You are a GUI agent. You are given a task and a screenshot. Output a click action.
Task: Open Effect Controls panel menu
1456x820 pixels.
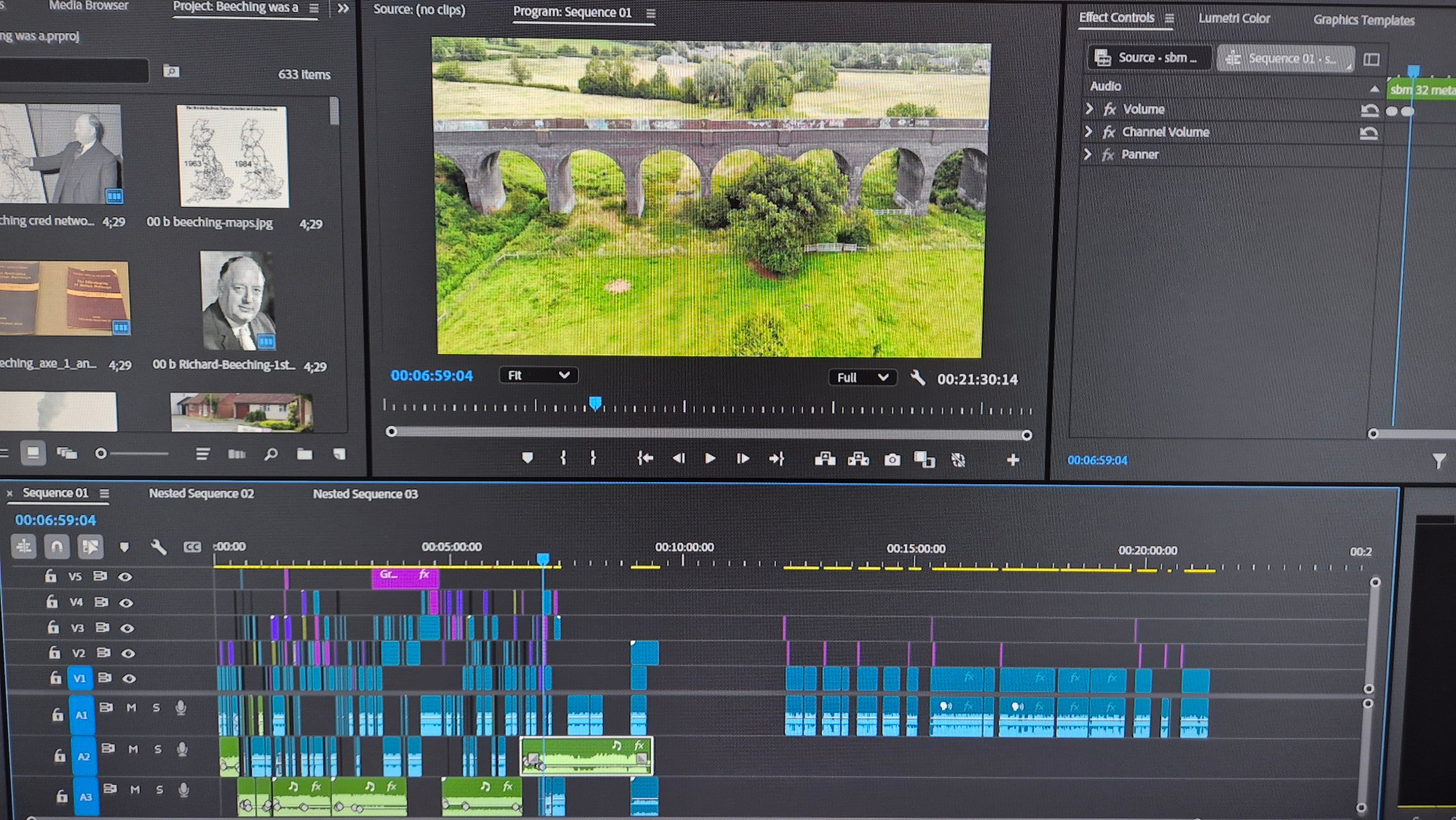[1169, 18]
